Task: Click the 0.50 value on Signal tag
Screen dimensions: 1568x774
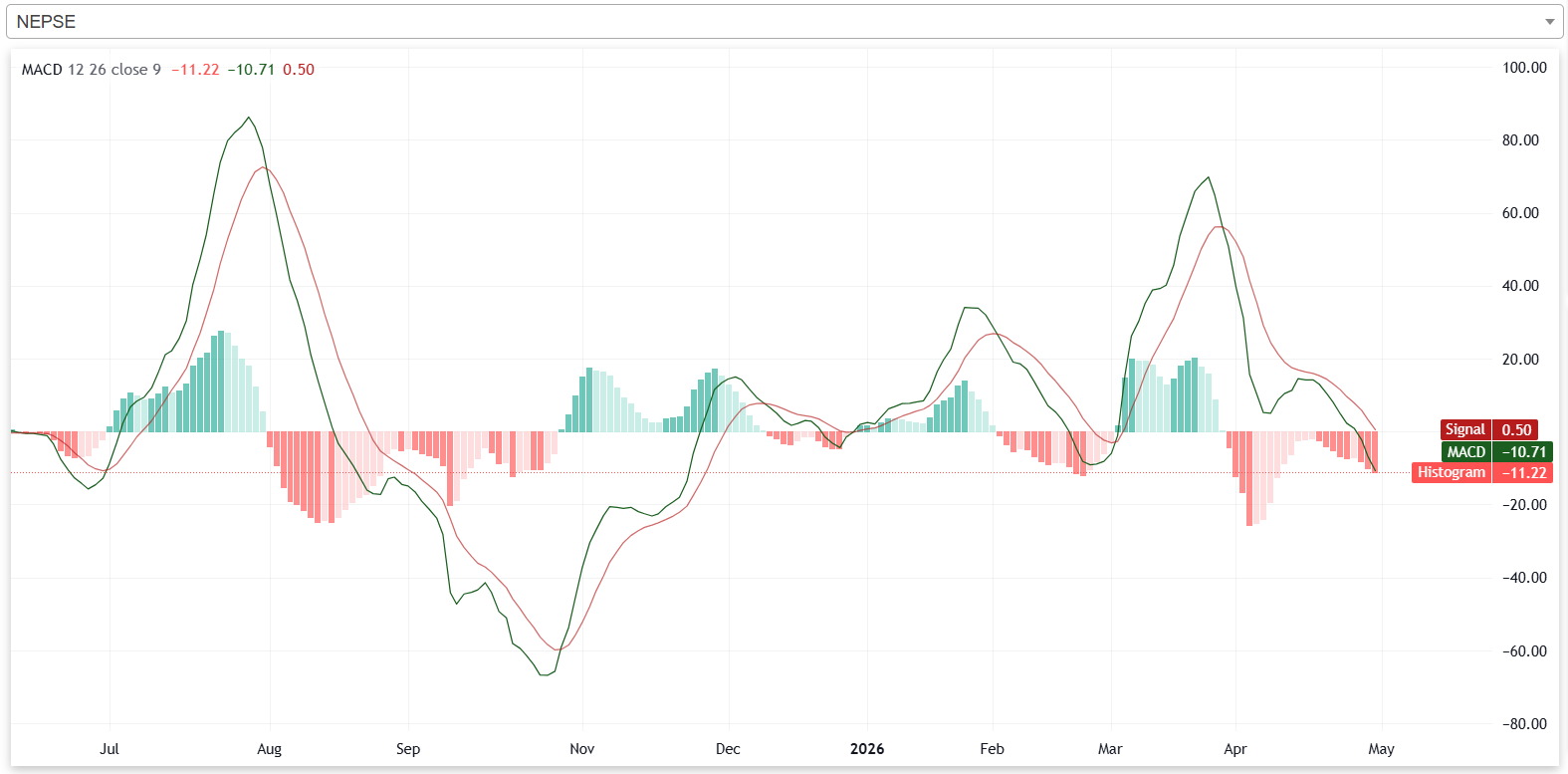Action: (1516, 429)
